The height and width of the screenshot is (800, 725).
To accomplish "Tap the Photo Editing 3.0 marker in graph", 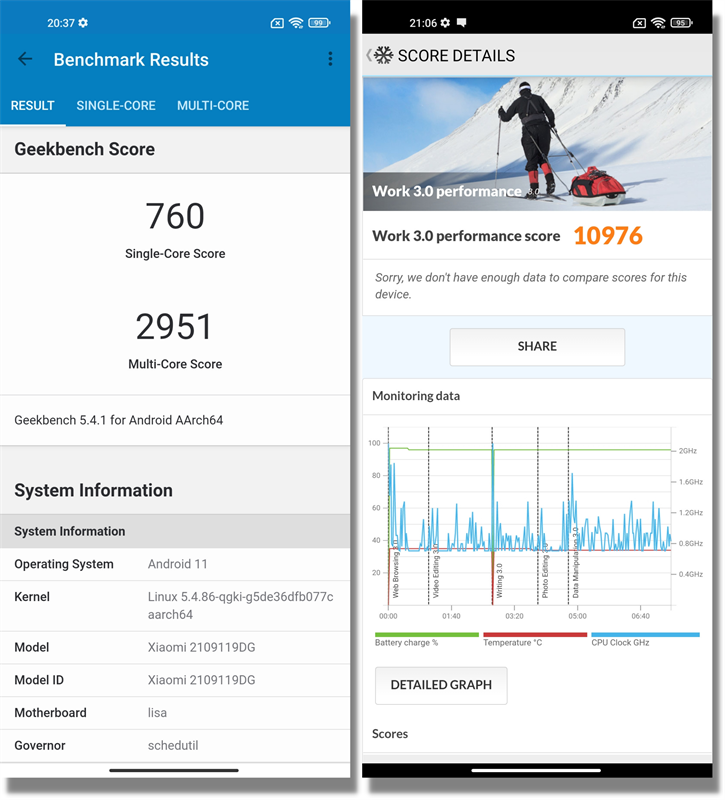I will click(x=545, y=571).
